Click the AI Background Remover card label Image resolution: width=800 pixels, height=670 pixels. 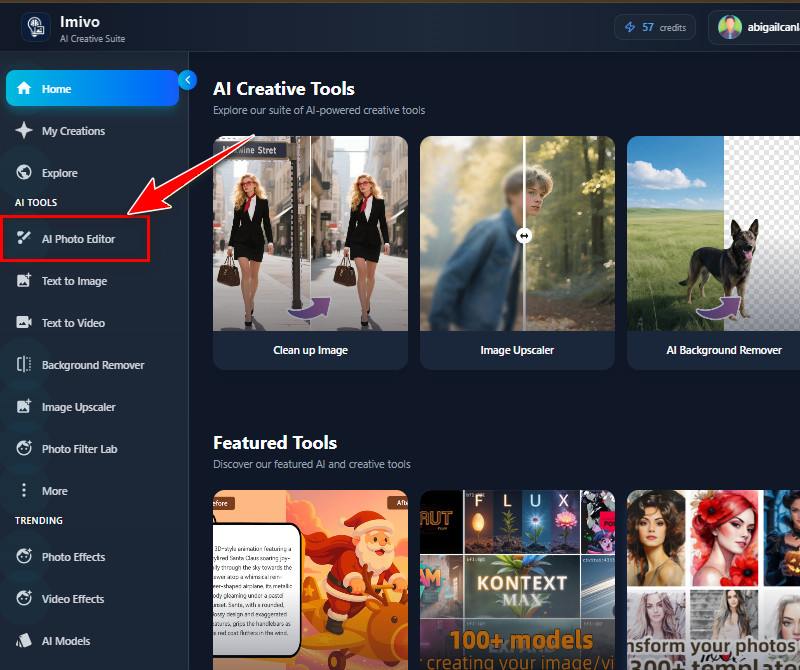click(x=723, y=350)
